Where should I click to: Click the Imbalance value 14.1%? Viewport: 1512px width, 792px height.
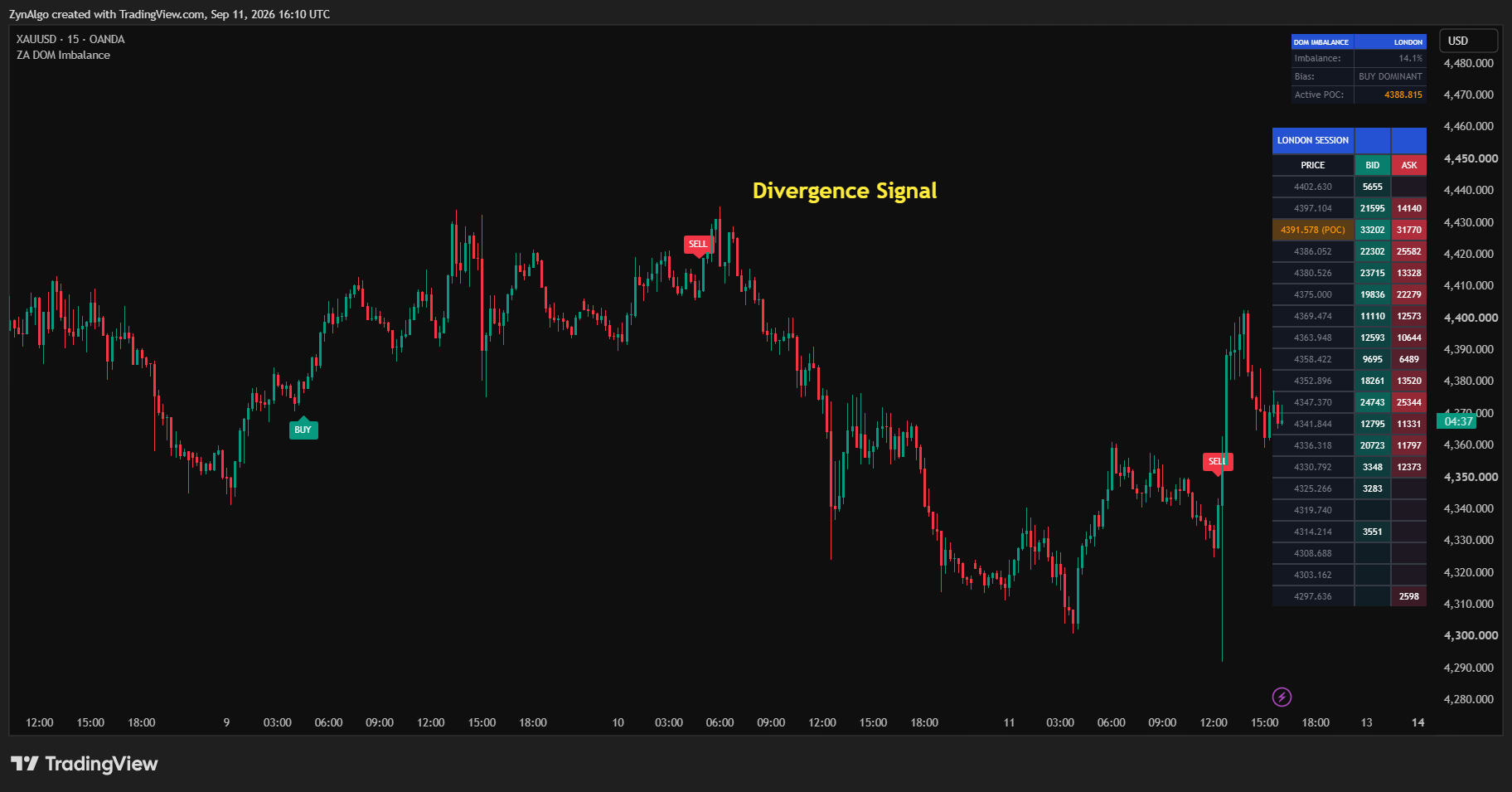[x=1410, y=58]
